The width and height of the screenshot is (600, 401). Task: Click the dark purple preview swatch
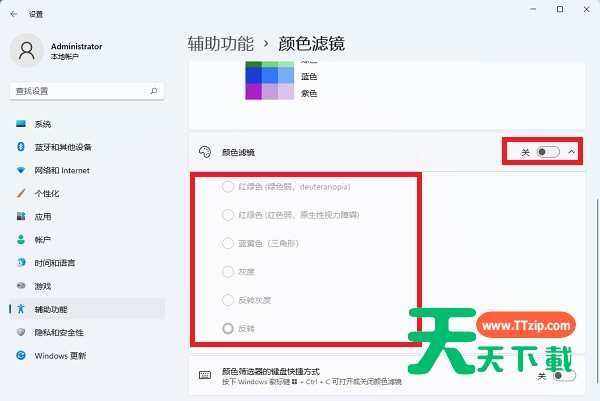[x=253, y=92]
